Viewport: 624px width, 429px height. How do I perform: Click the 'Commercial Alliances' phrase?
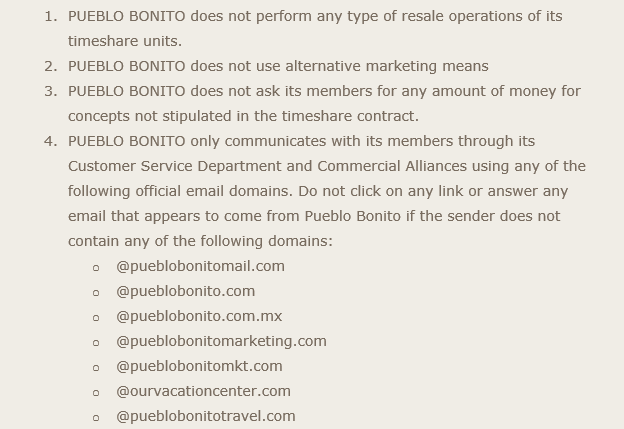(x=392, y=166)
